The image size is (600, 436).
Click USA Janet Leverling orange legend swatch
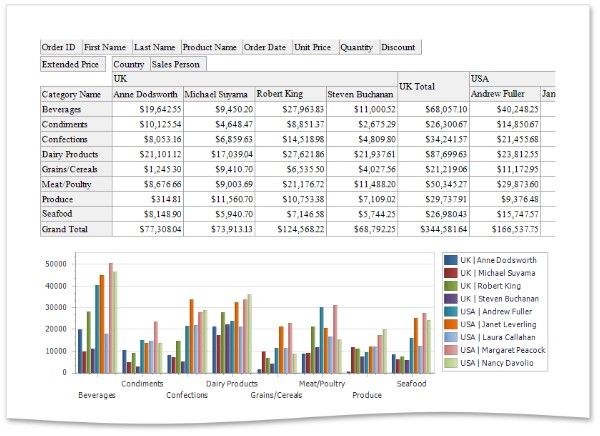click(451, 323)
